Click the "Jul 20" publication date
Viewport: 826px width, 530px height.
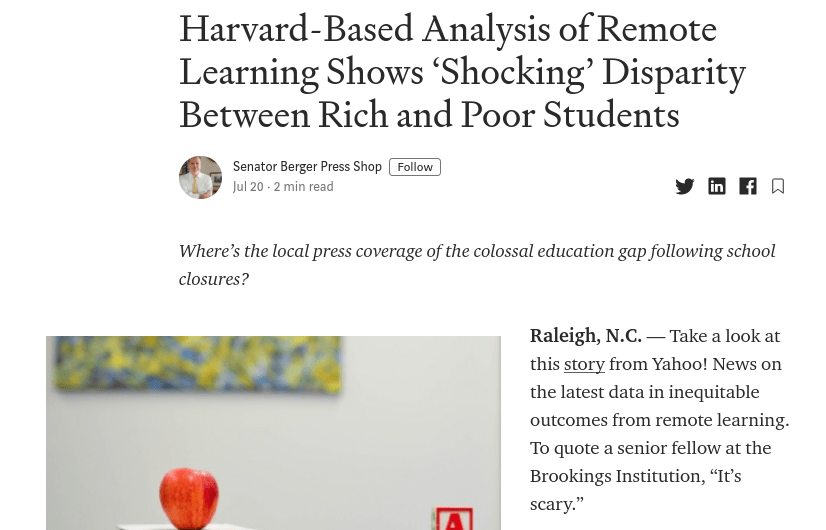pyautogui.click(x=248, y=187)
